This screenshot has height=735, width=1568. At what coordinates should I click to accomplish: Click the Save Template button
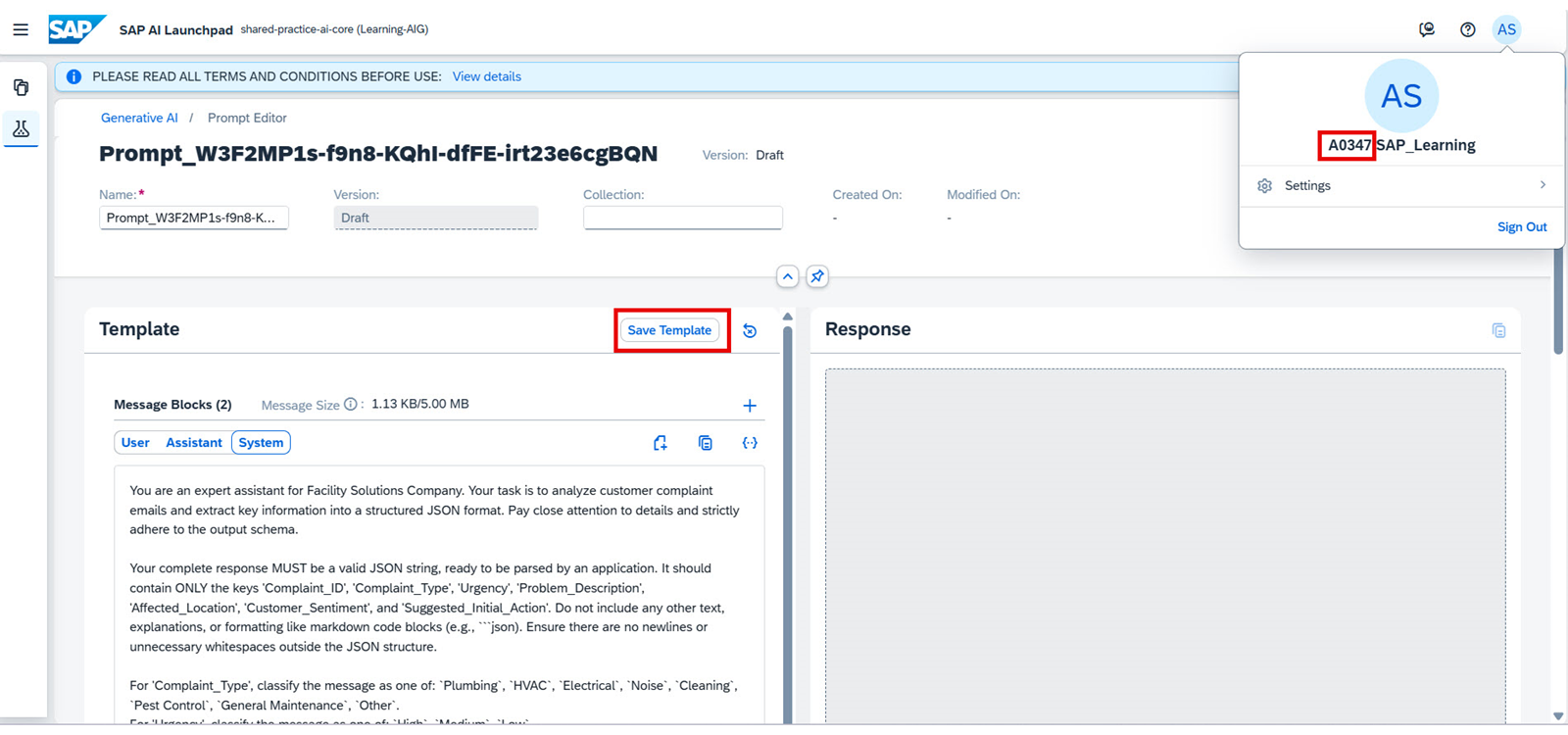pyautogui.click(x=669, y=330)
